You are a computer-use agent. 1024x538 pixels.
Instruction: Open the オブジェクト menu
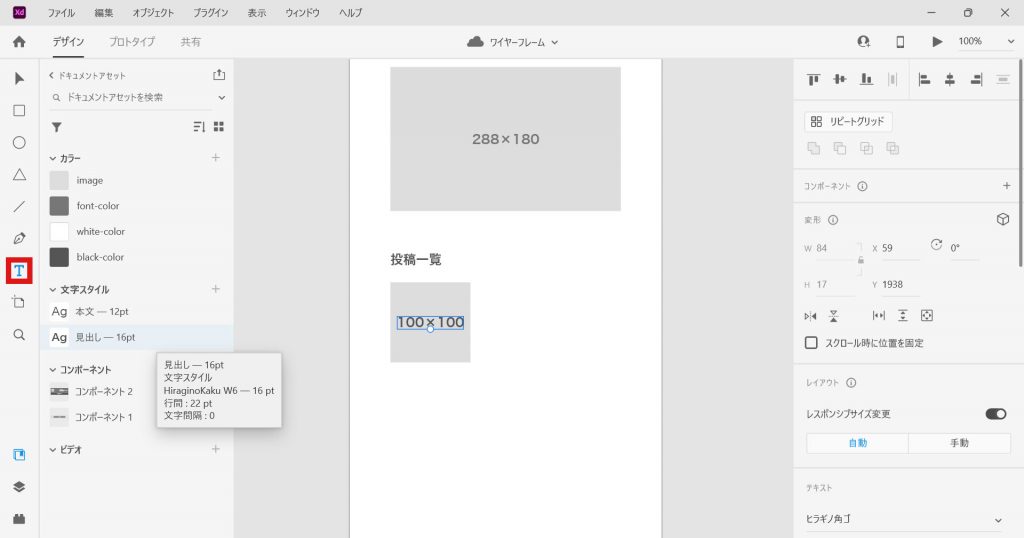153,12
